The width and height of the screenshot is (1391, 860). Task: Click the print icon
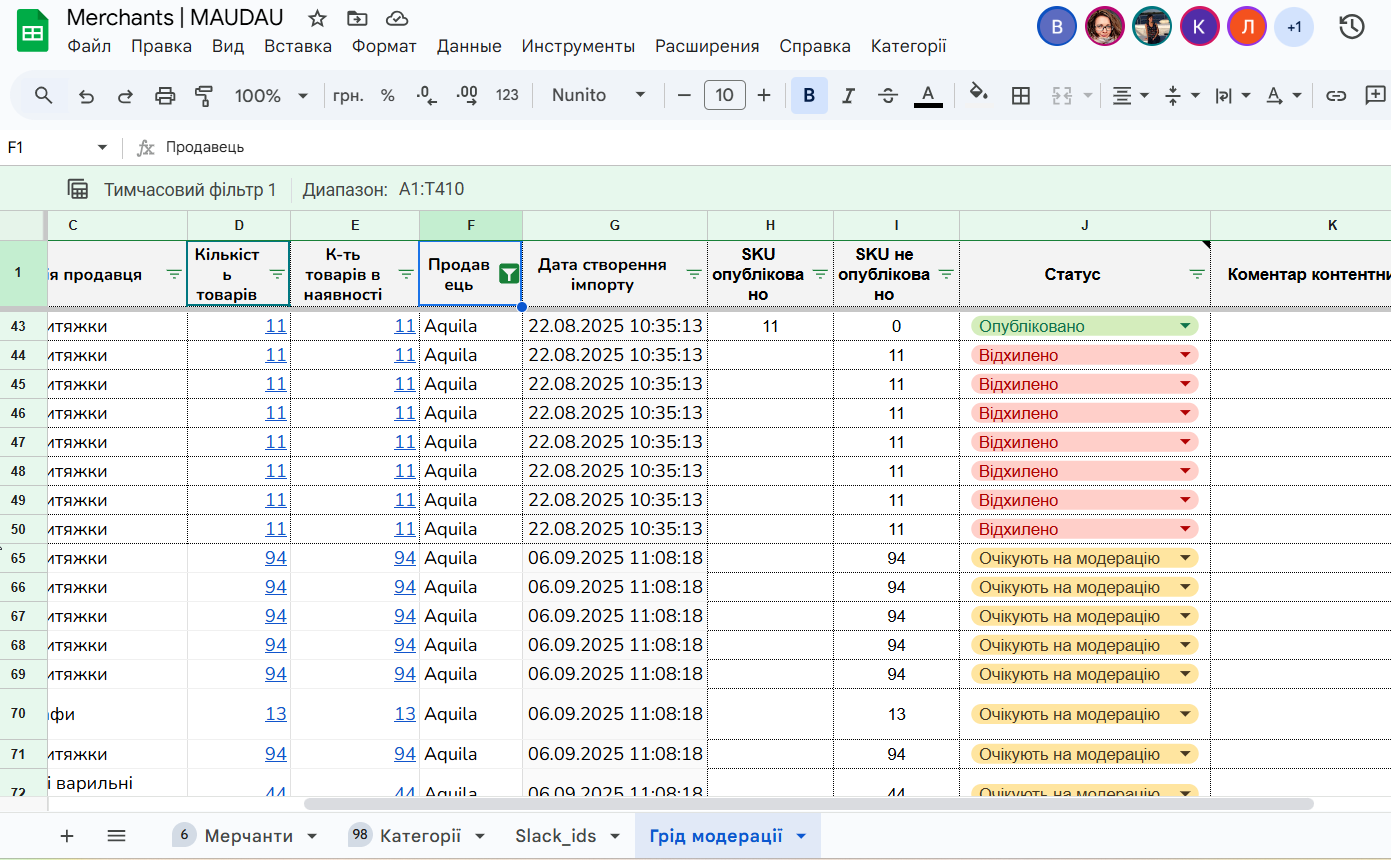165,96
